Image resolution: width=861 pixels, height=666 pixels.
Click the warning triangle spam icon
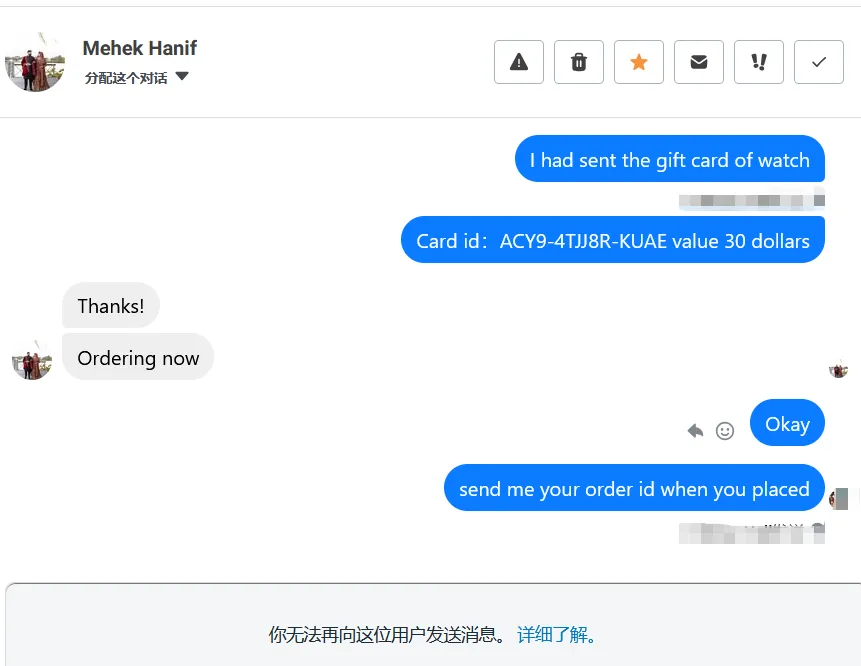tap(518, 62)
